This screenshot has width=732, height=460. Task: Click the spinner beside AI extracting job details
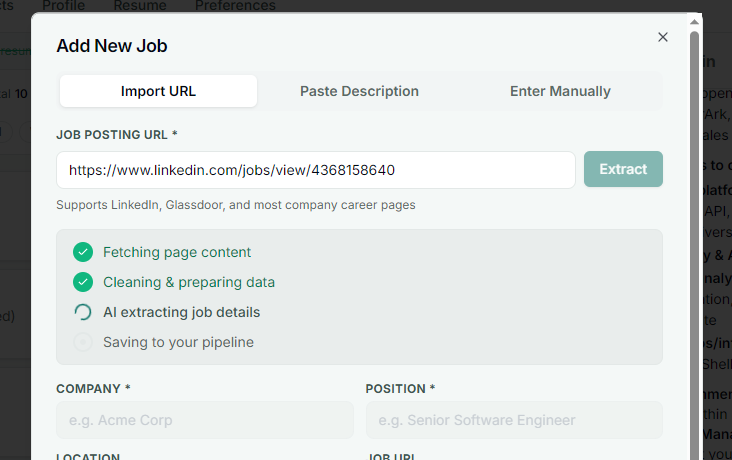[83, 312]
